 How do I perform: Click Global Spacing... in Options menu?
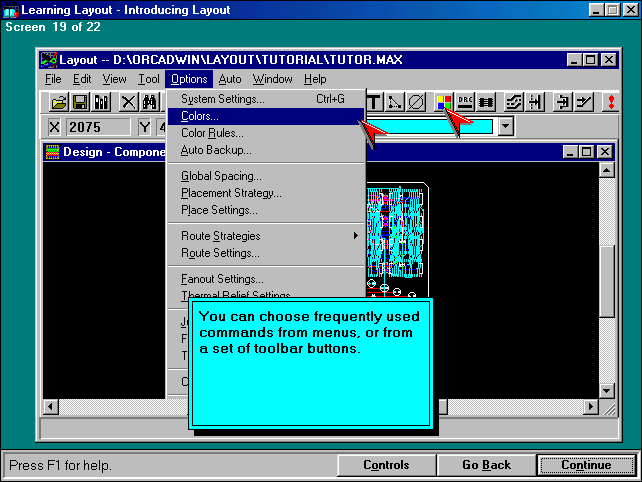coord(221,176)
